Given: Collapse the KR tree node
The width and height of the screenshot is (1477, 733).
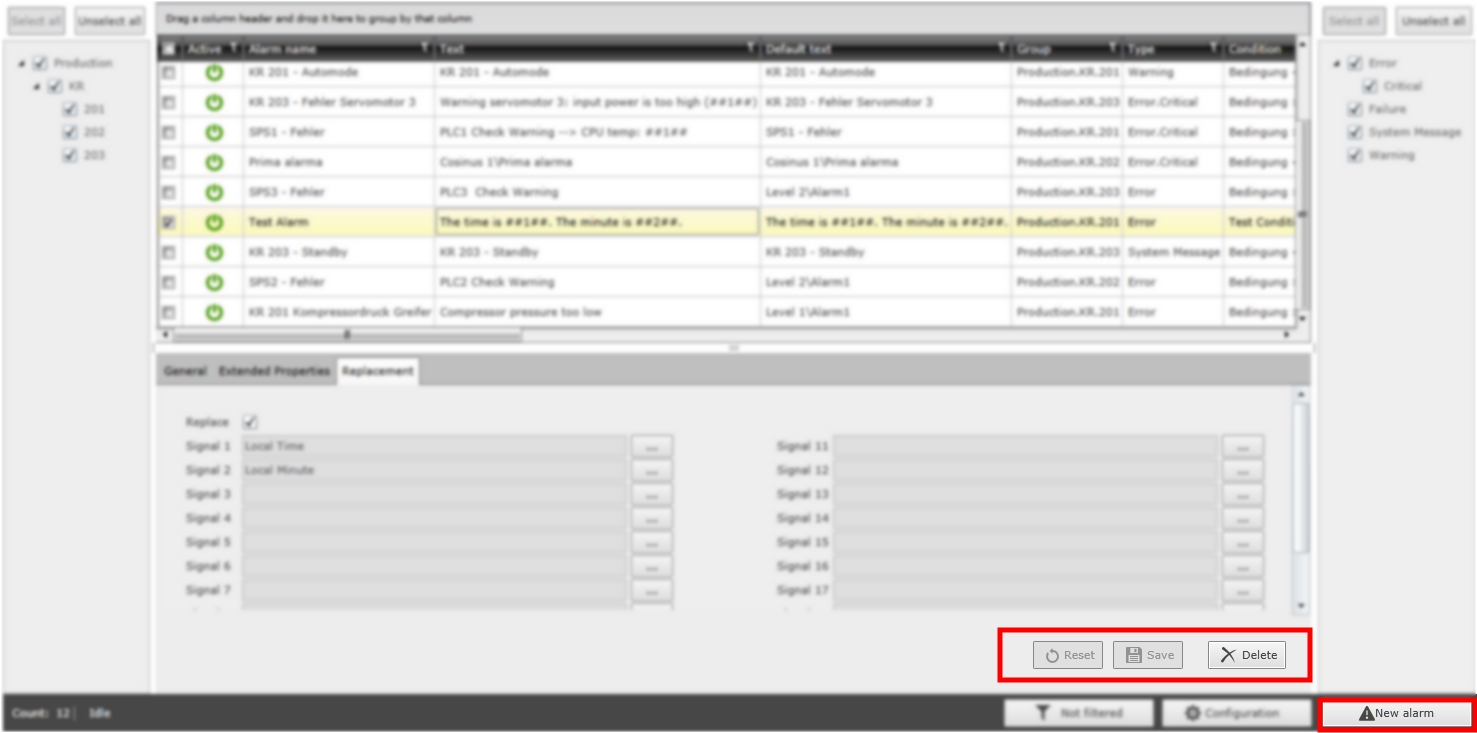Looking at the screenshot, I should tap(37, 87).
